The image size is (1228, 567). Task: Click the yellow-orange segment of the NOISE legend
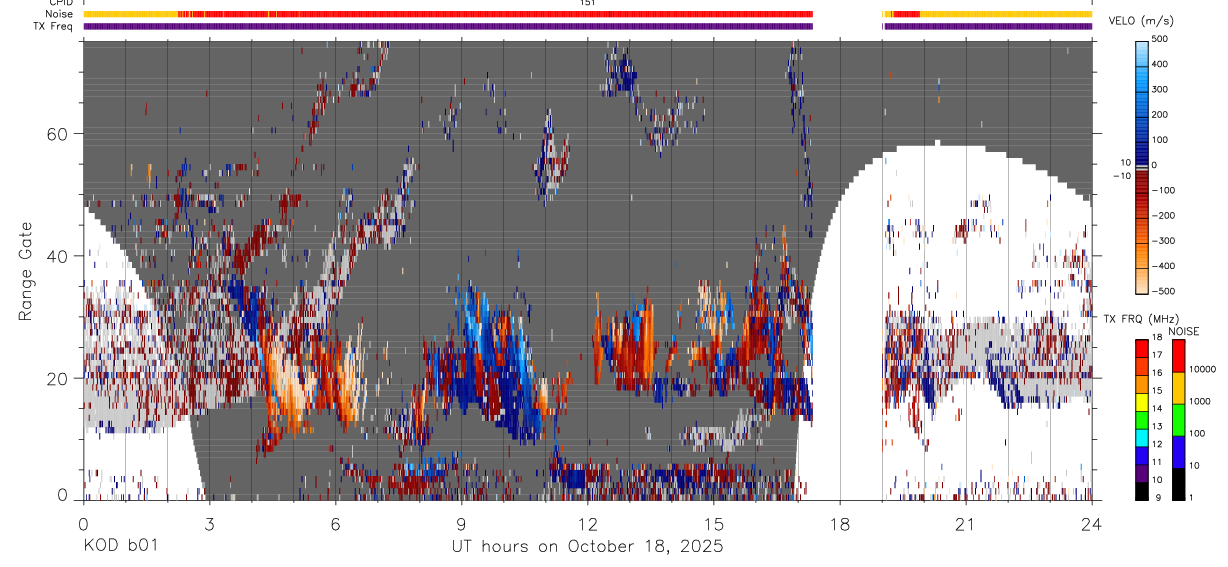pos(1179,388)
